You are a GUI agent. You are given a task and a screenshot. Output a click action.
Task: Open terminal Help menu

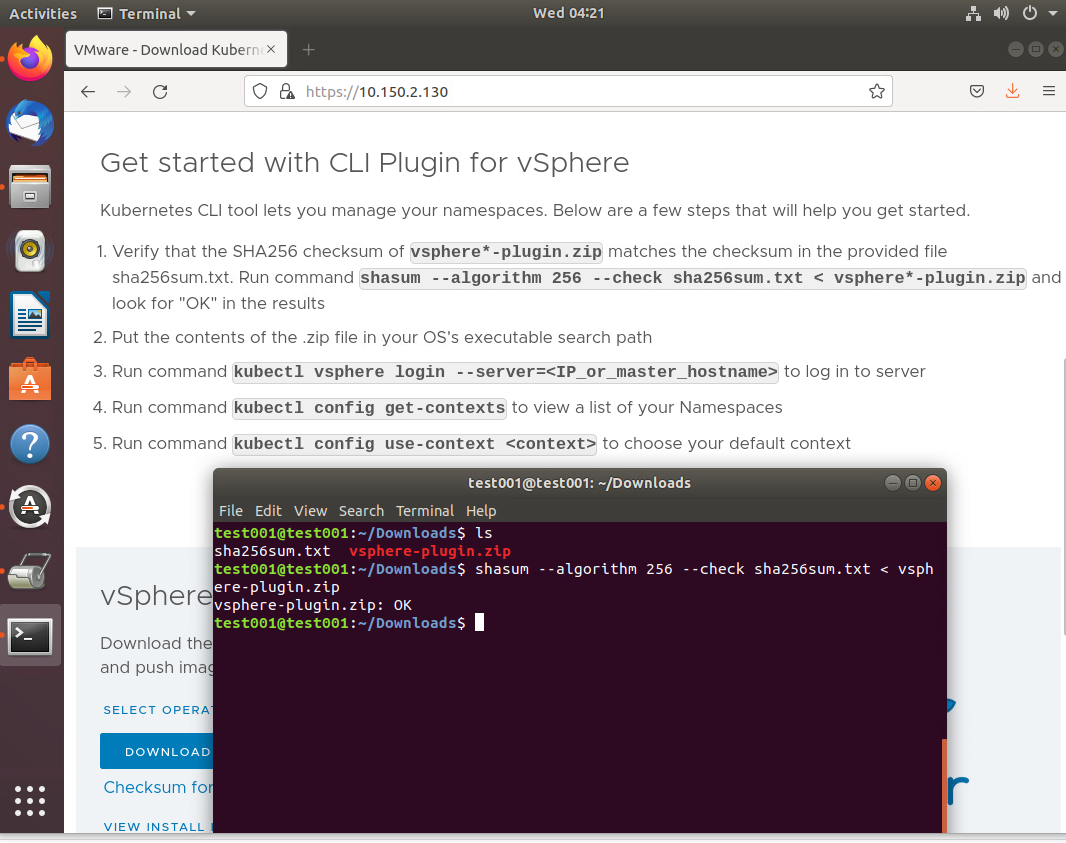pos(481,511)
